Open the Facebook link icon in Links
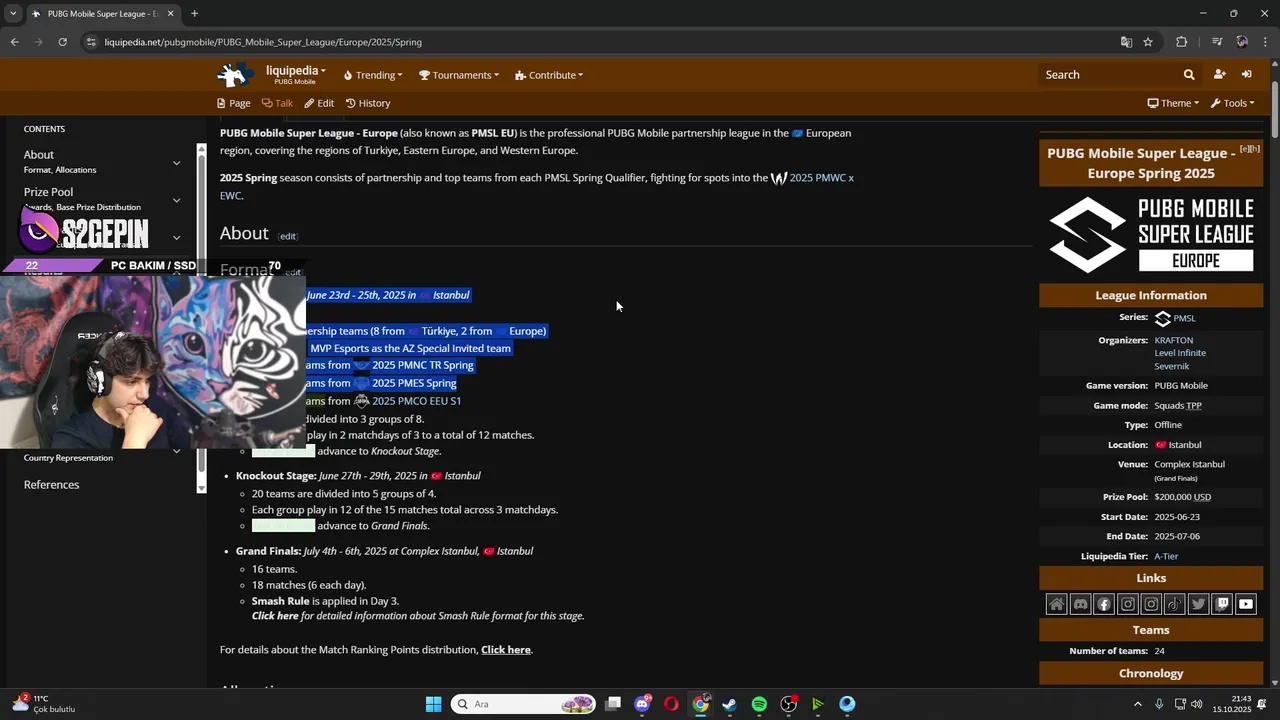The image size is (1280, 720). (1104, 604)
